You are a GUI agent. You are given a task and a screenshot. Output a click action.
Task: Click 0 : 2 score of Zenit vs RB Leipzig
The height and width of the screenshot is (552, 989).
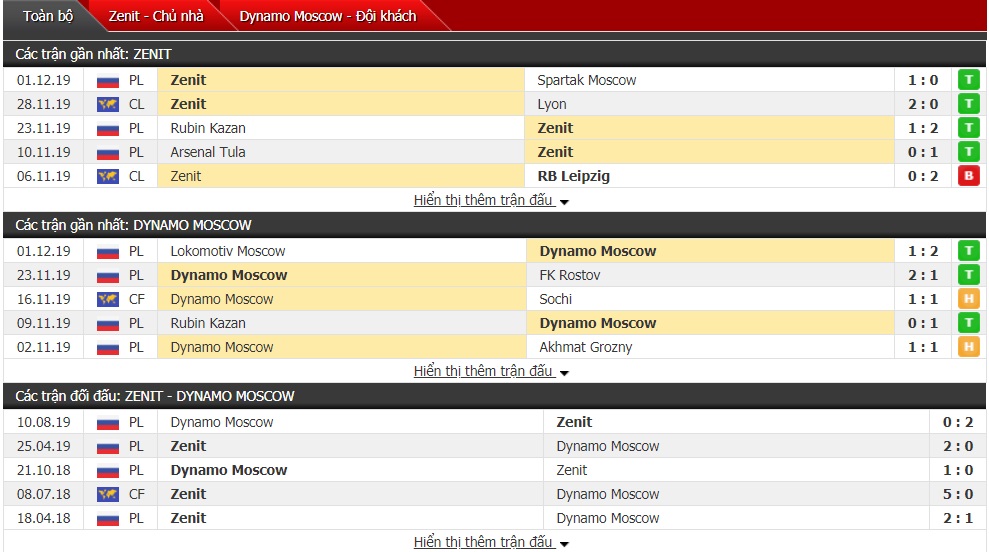pos(923,176)
